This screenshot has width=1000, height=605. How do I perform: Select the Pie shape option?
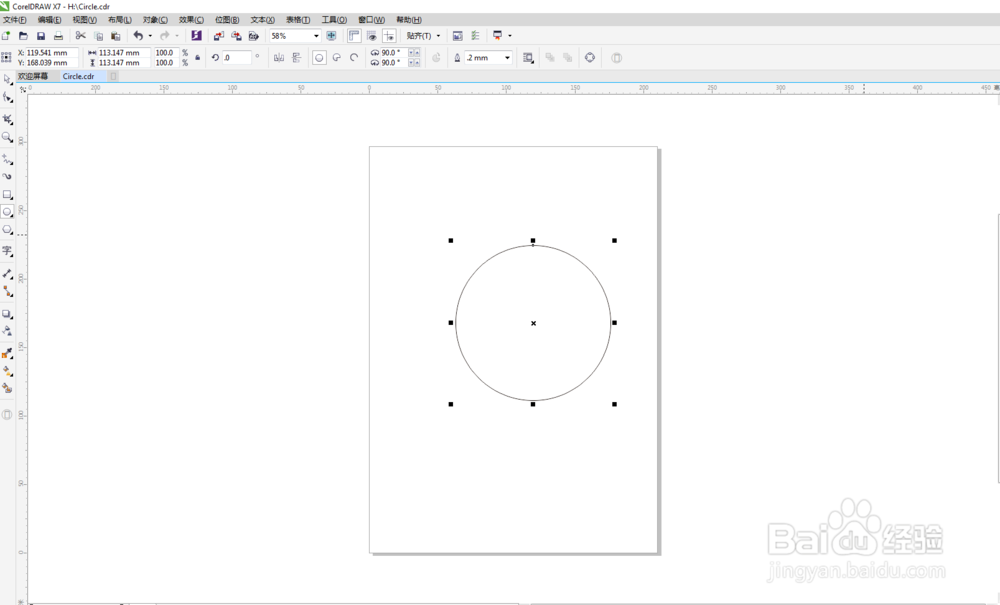pos(337,57)
